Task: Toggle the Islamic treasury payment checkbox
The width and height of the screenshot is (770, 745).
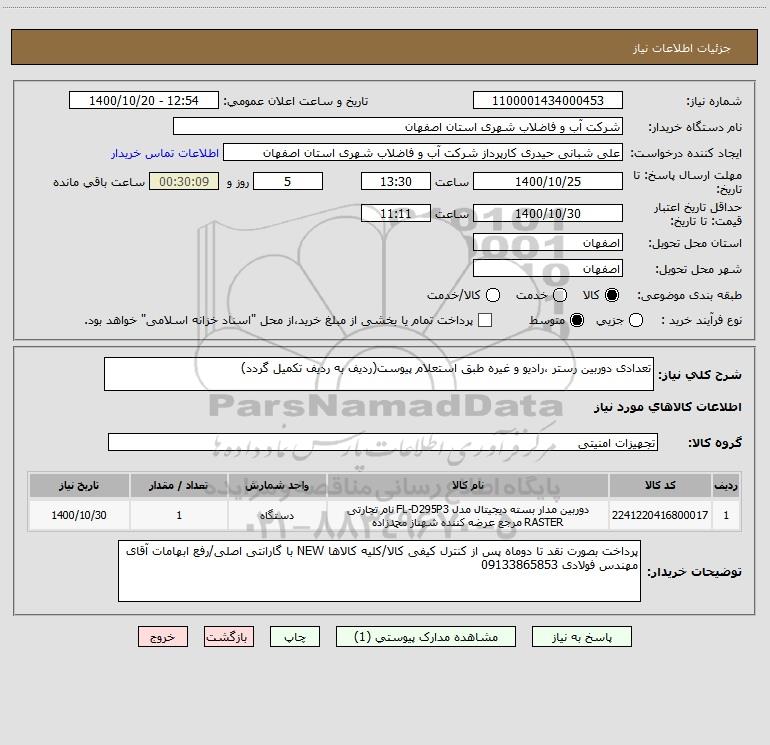Action: tap(485, 320)
